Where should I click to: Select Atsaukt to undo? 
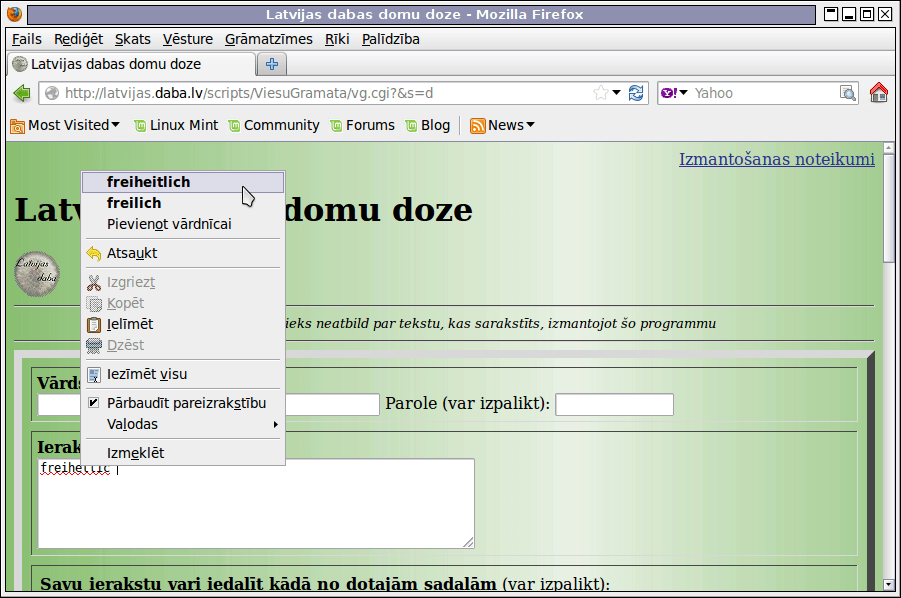(x=183, y=253)
